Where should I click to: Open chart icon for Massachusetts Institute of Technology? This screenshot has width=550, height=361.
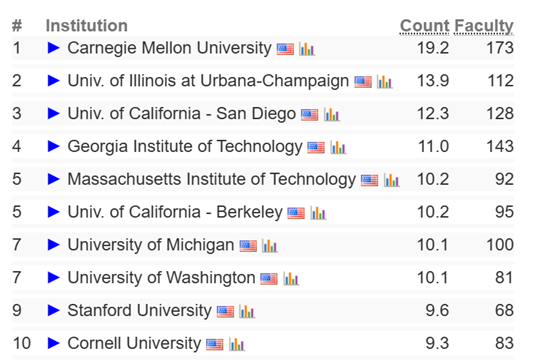(x=392, y=180)
